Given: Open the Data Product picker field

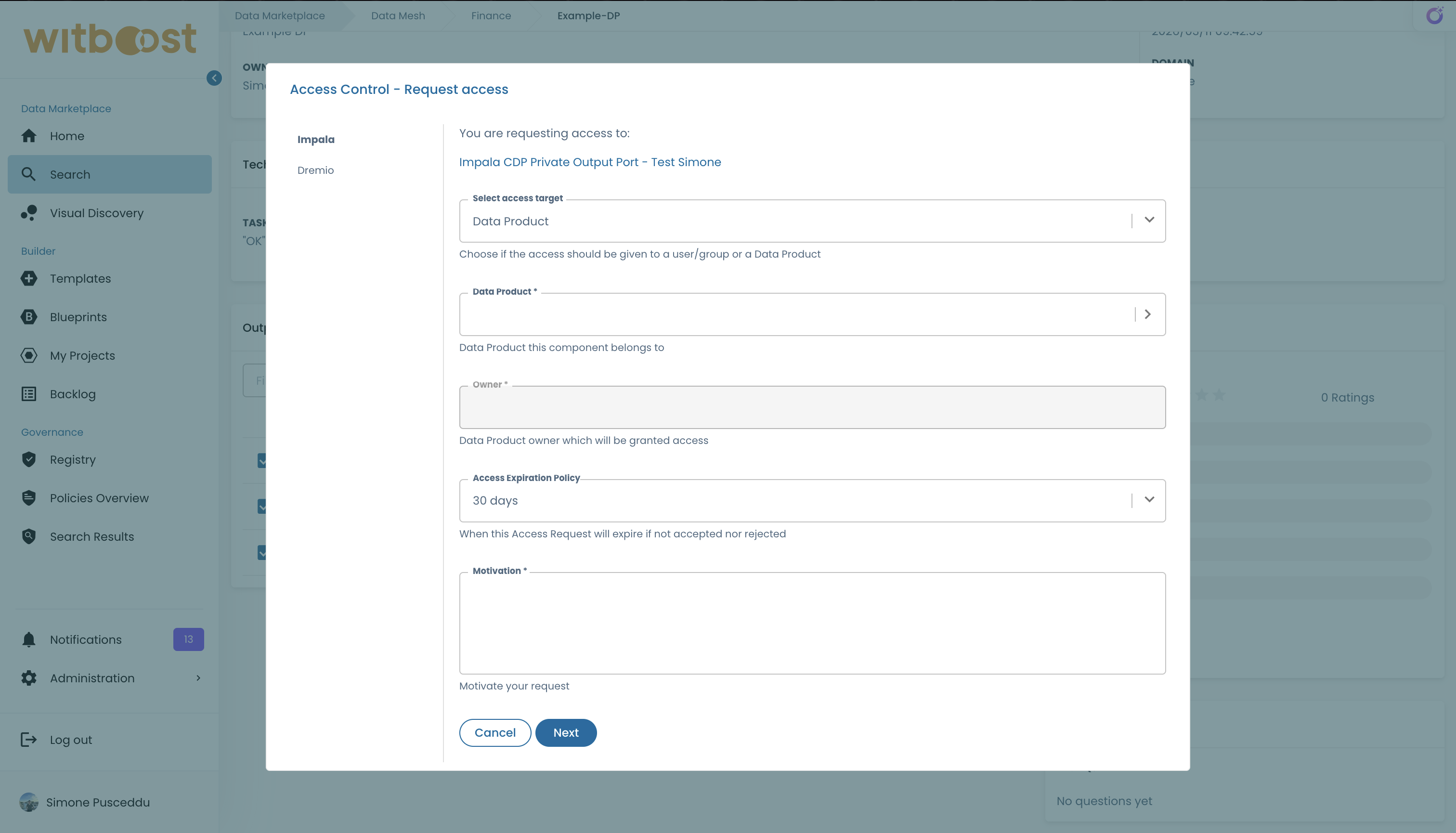Looking at the screenshot, I should click(x=812, y=314).
